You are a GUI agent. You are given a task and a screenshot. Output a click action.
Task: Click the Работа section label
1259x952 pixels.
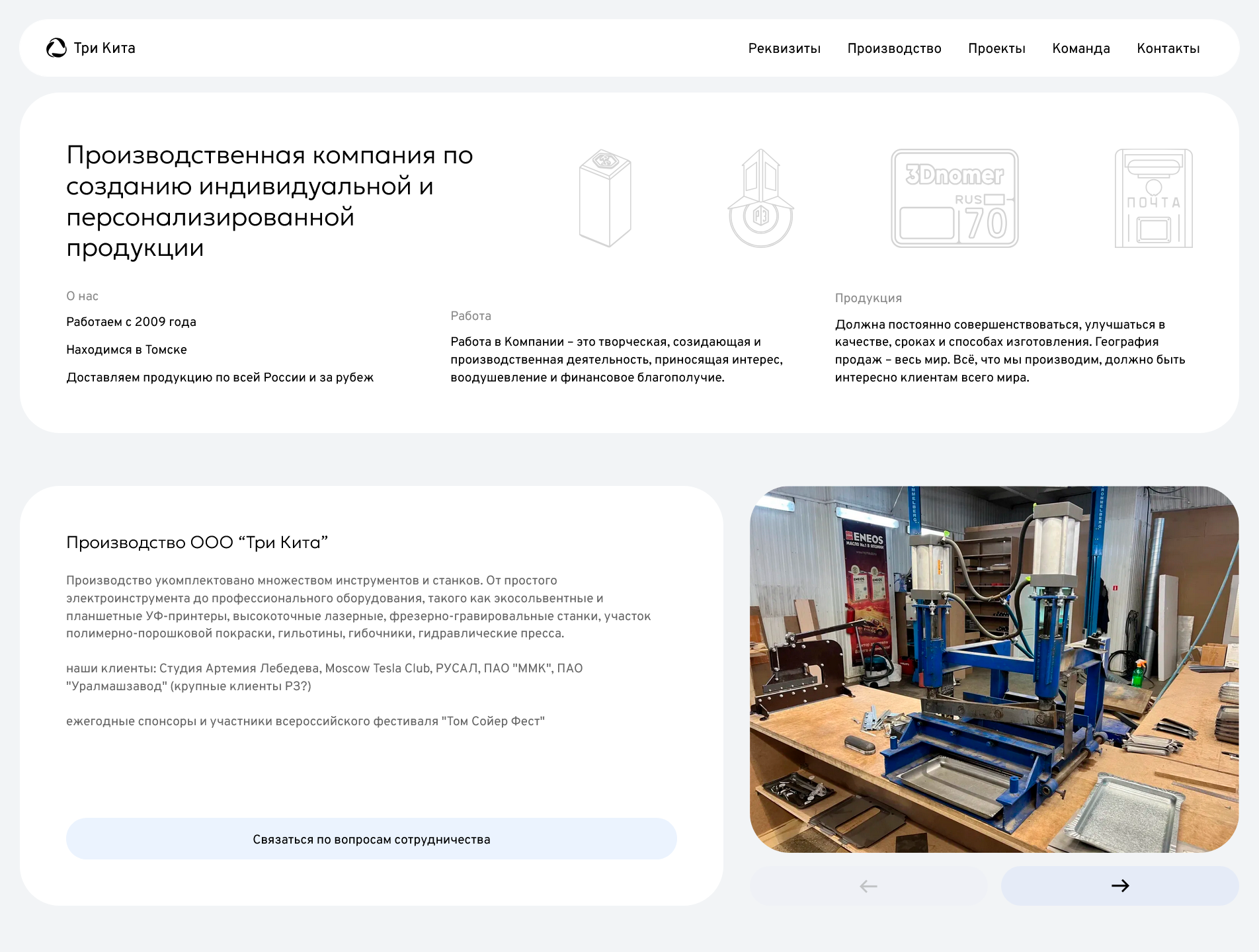click(471, 316)
